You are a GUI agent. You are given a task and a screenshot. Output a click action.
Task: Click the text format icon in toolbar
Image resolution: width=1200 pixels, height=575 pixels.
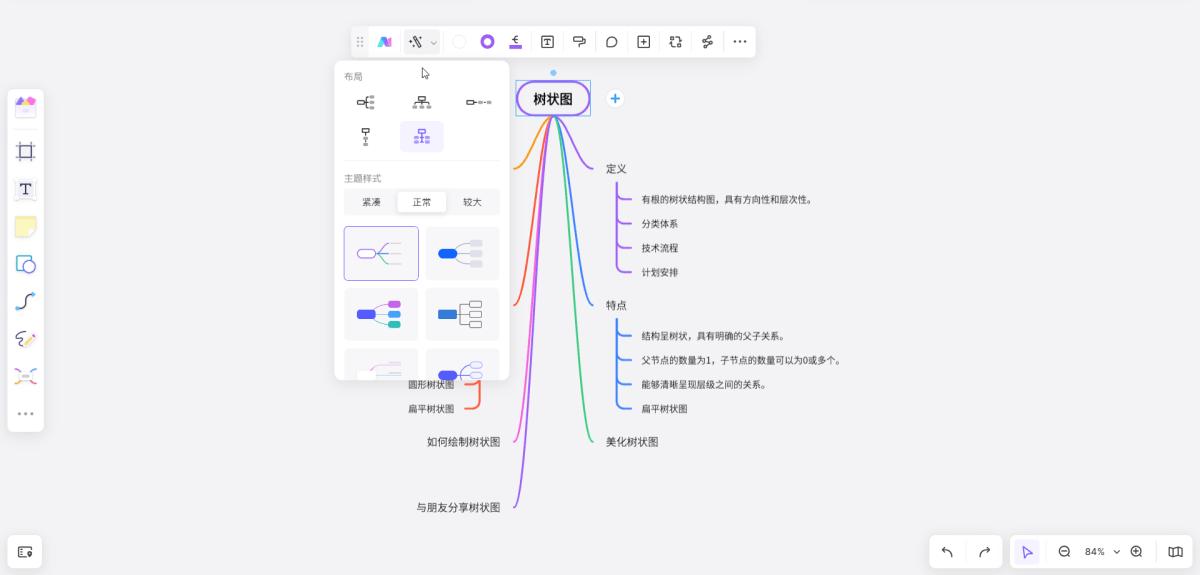547,42
